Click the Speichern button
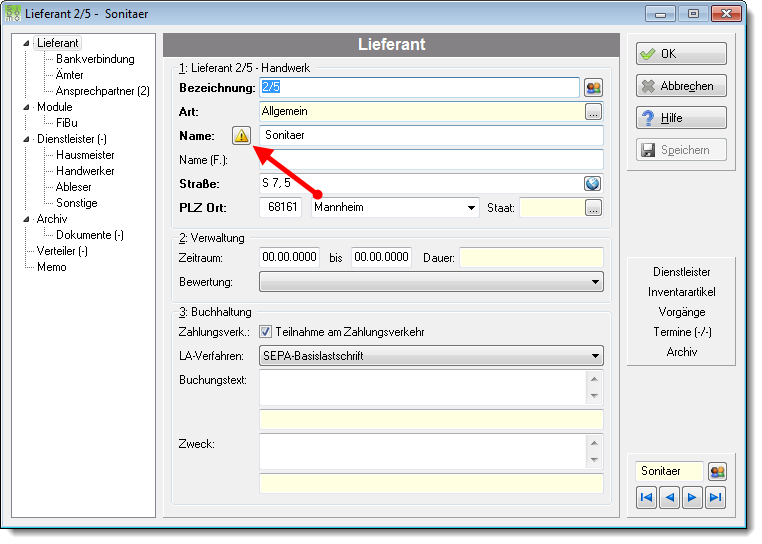 point(681,150)
